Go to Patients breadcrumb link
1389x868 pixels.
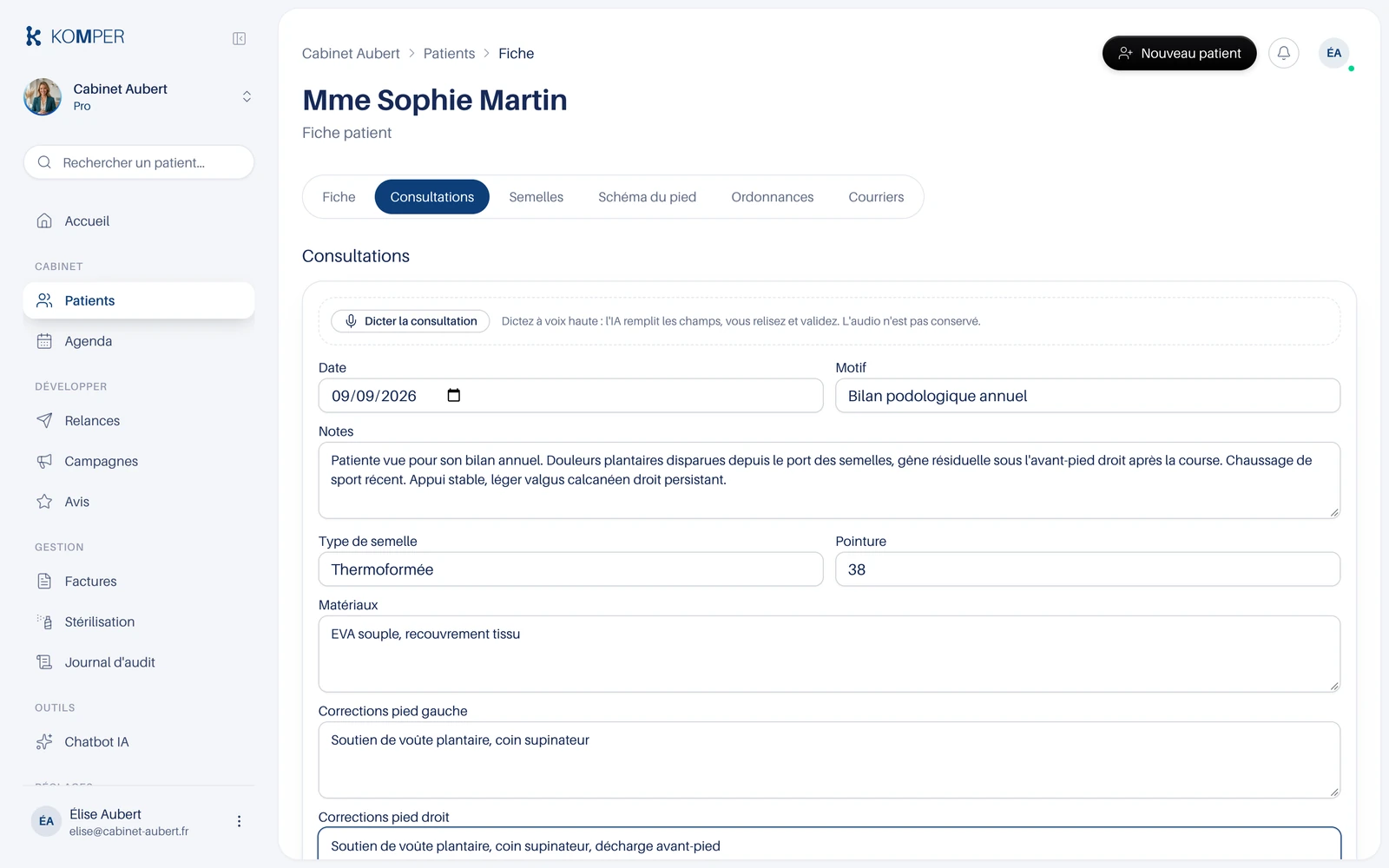(x=449, y=54)
